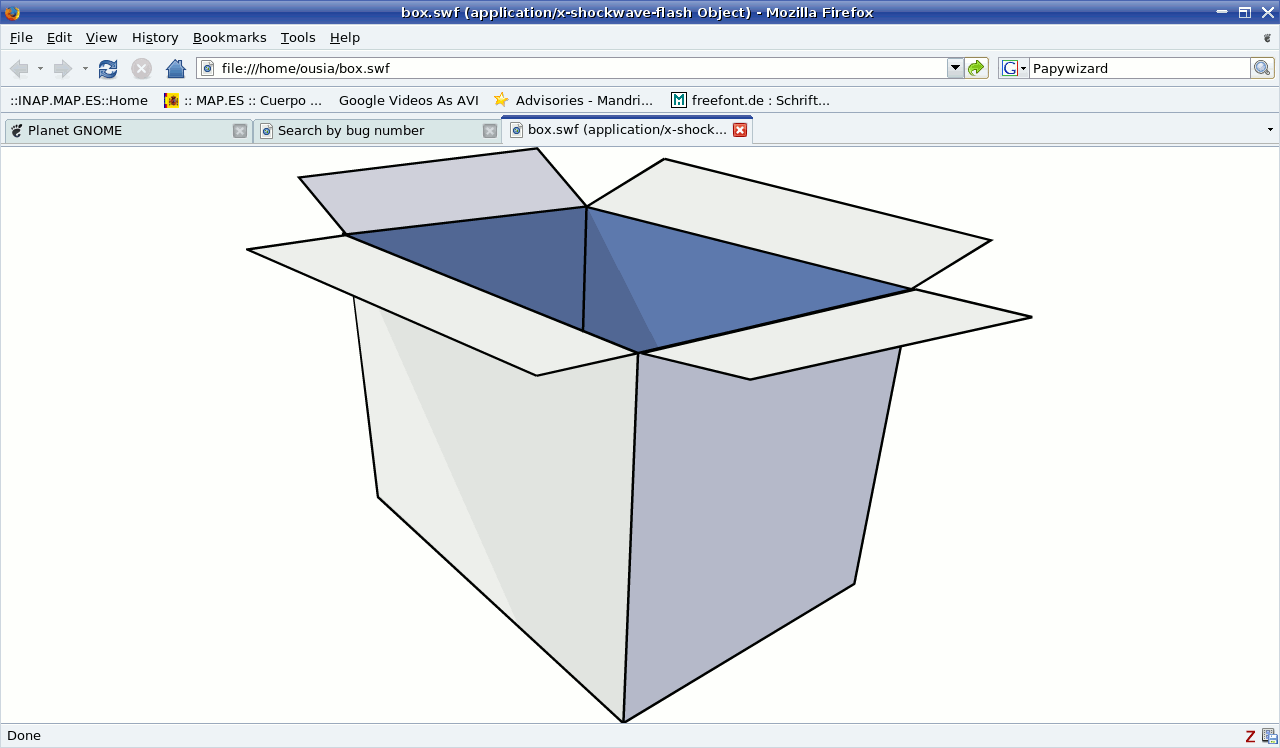Open the Bookmarks menu
Screen dimensions: 1280x748
click(x=229, y=38)
